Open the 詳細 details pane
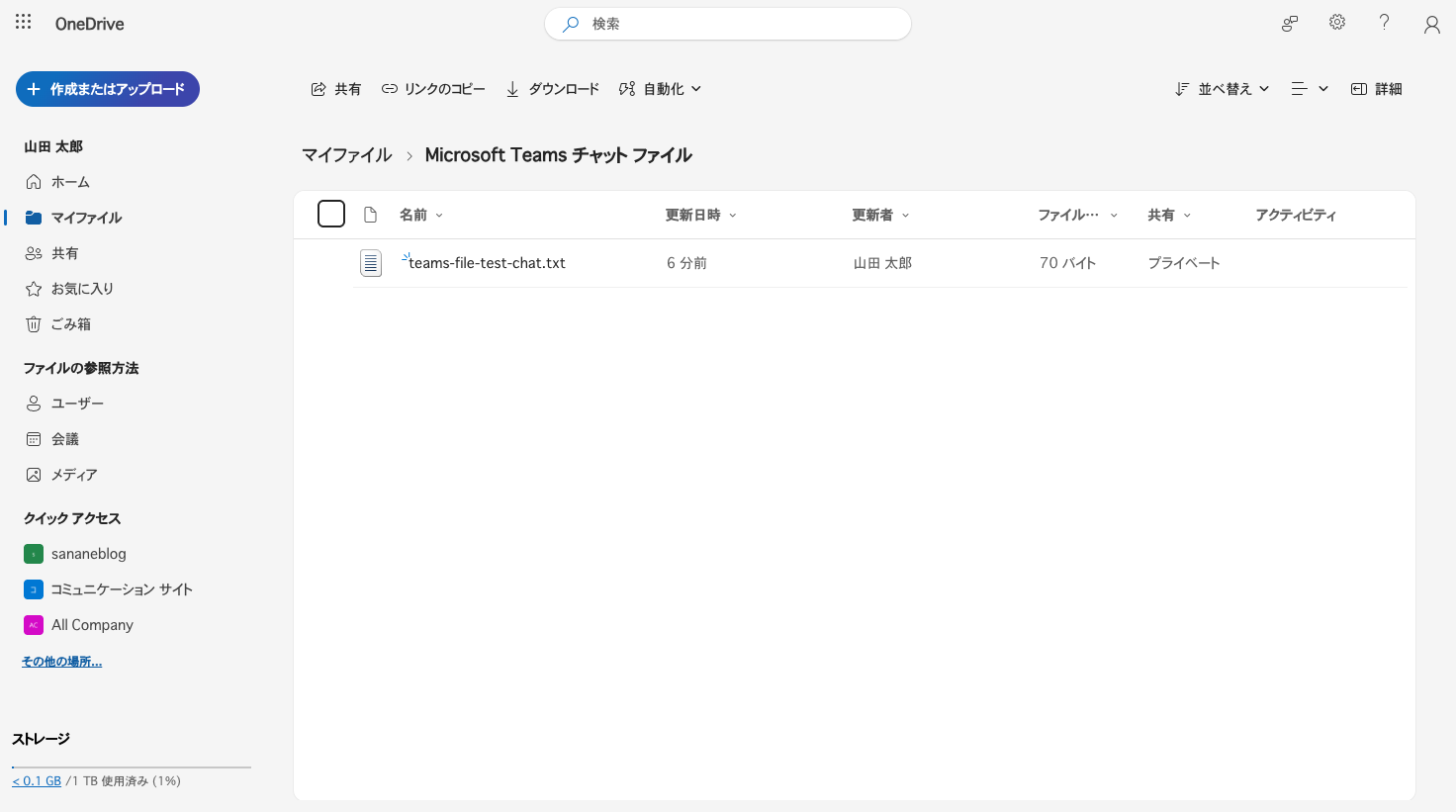This screenshot has height=812, width=1456. 1377,89
